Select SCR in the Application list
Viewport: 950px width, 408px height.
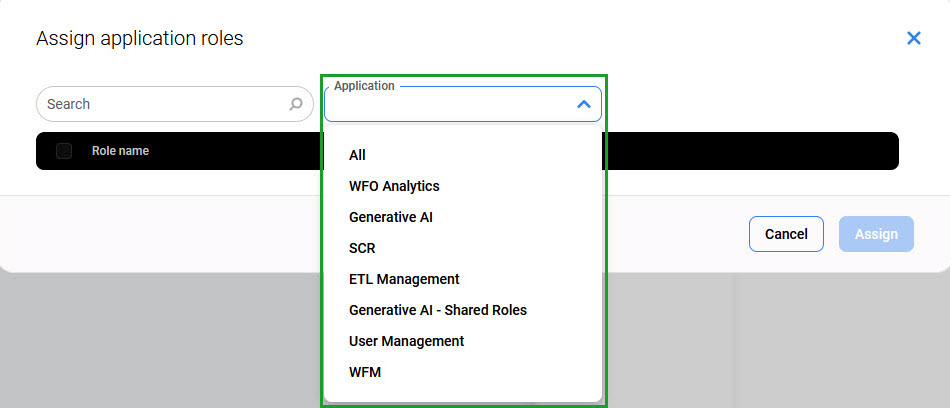point(362,248)
